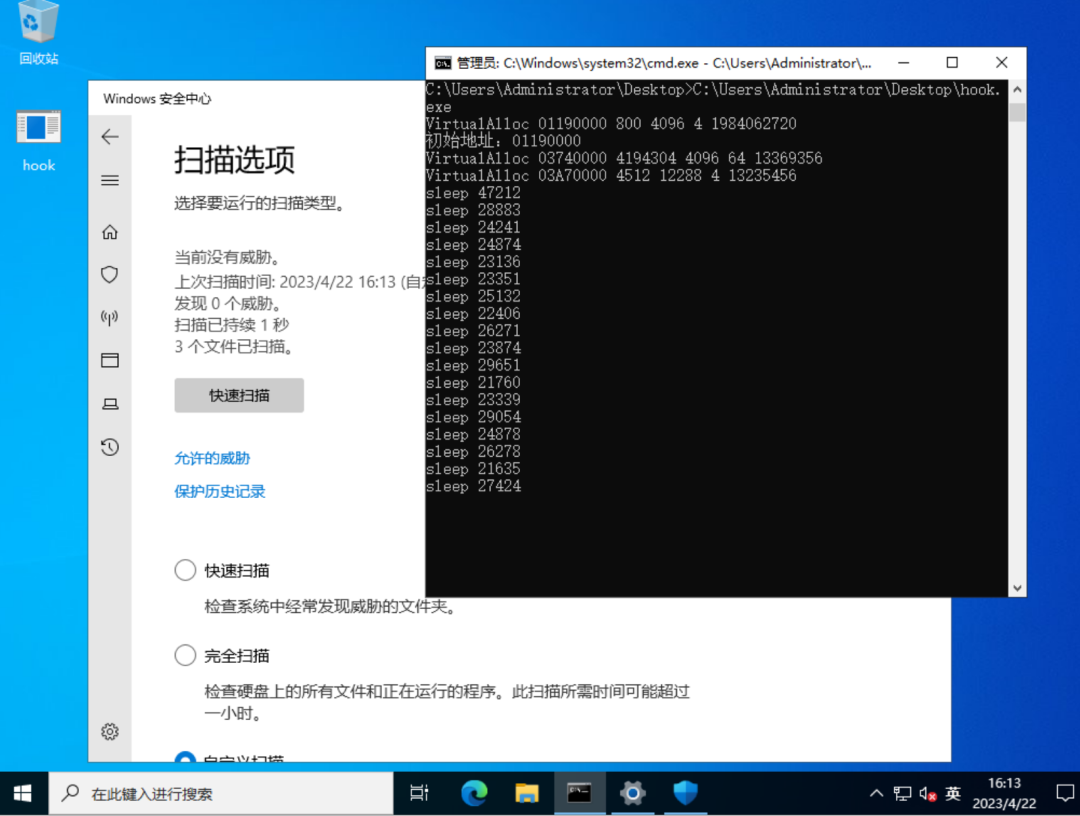Open 保护历史记录 link
This screenshot has width=1080, height=816.
(x=220, y=491)
